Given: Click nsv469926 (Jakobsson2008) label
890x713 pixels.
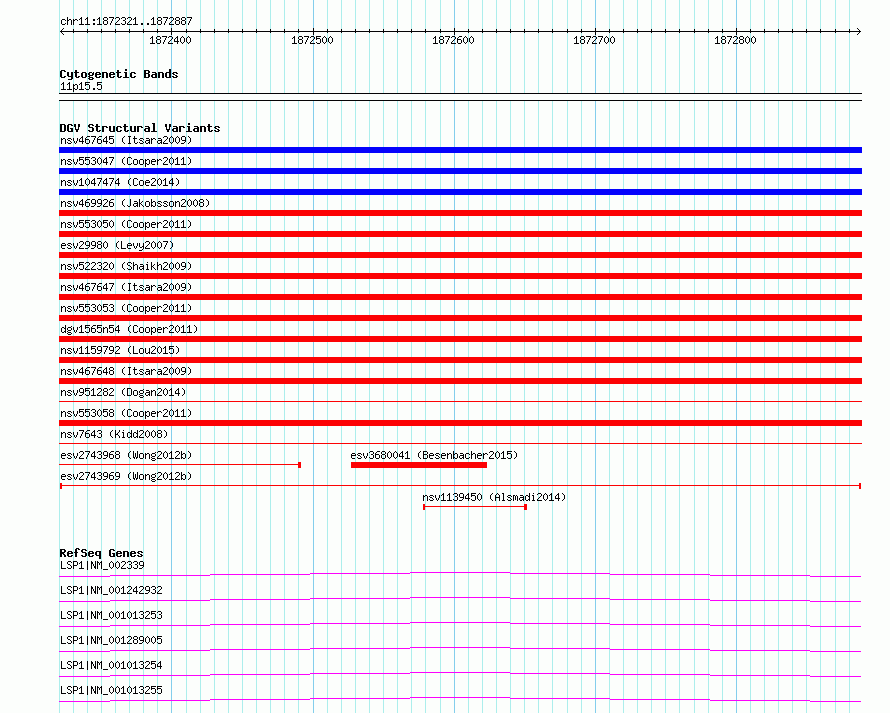Looking at the screenshot, I should (135, 203).
